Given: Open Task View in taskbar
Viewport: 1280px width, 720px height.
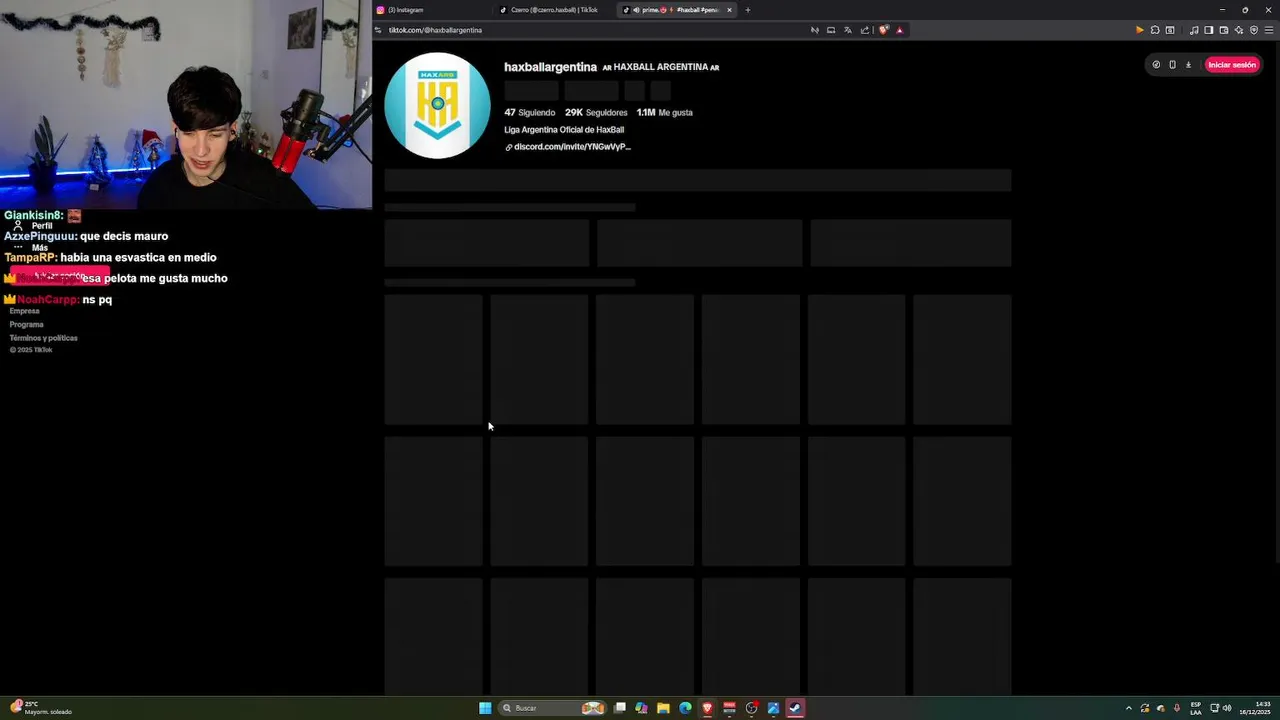Looking at the screenshot, I should point(620,708).
